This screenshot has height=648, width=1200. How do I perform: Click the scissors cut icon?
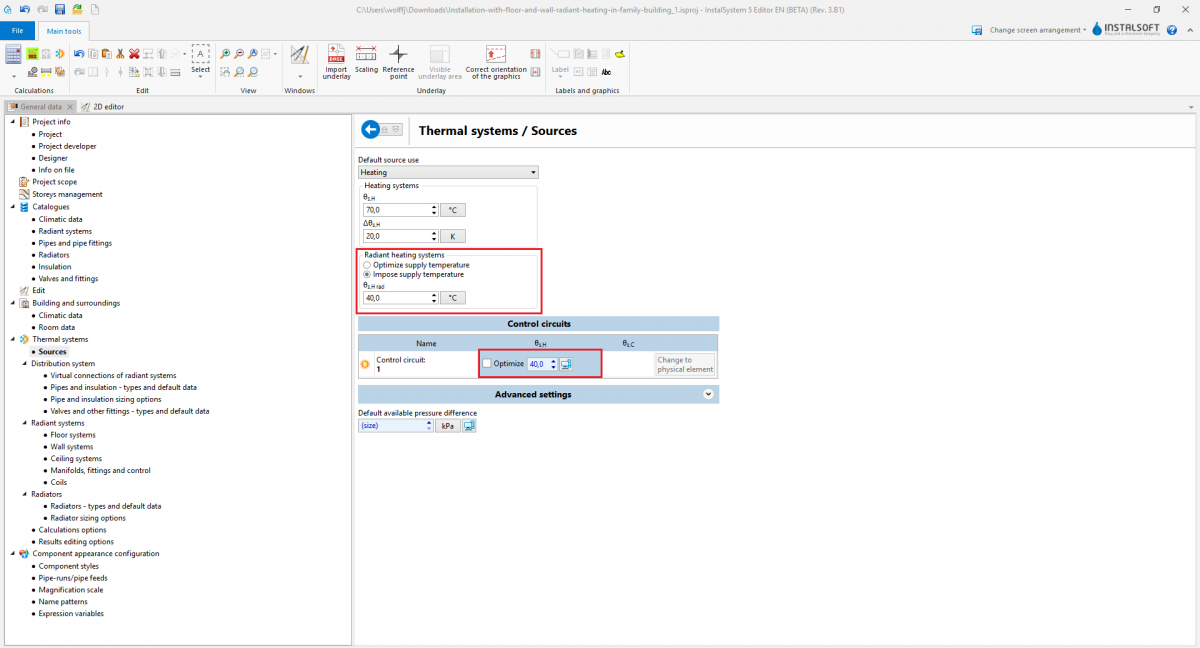pos(120,54)
